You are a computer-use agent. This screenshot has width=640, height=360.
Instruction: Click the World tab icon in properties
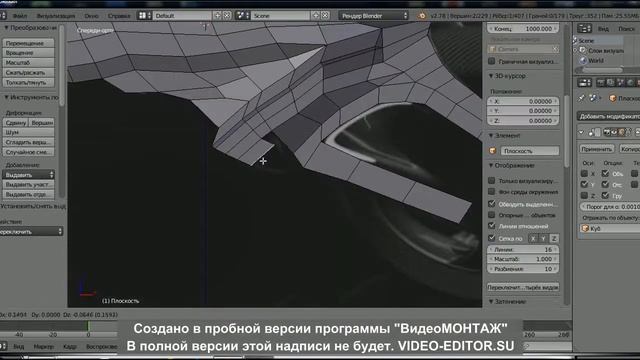coord(630,83)
